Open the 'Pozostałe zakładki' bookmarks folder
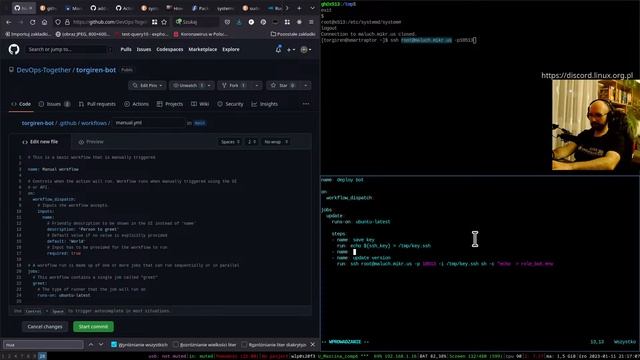Viewport: 640px width, 360px height. pyautogui.click(x=293, y=34)
